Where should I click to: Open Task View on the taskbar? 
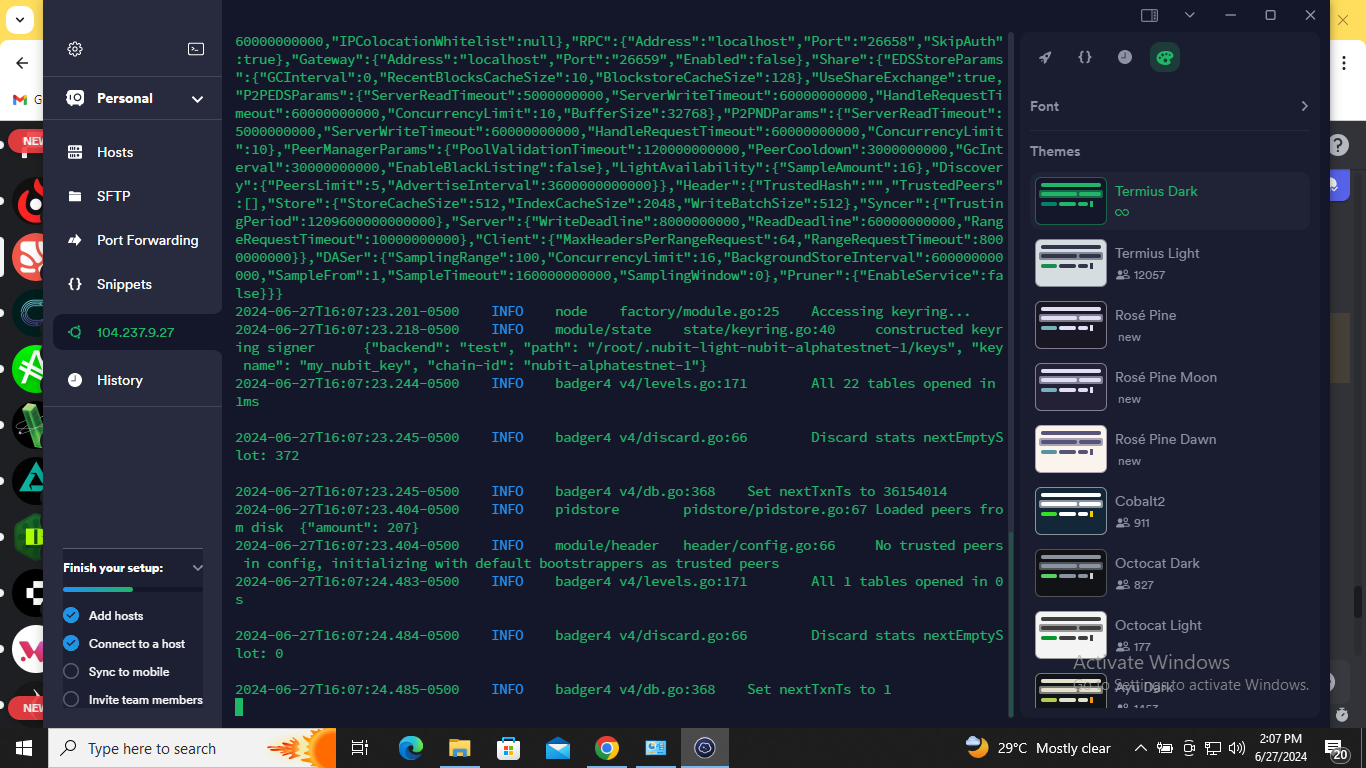[360, 748]
